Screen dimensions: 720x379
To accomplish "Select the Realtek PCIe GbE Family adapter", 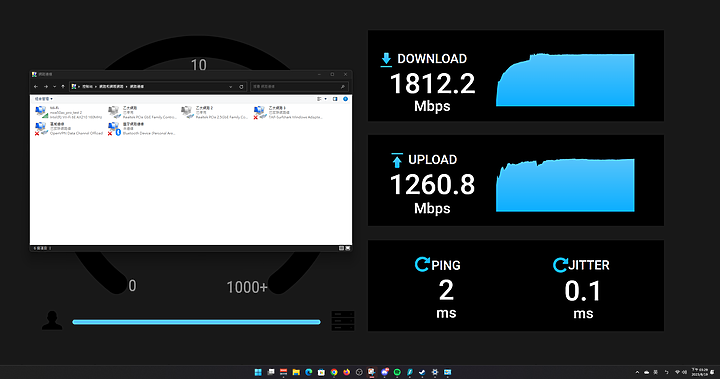I will (142, 113).
